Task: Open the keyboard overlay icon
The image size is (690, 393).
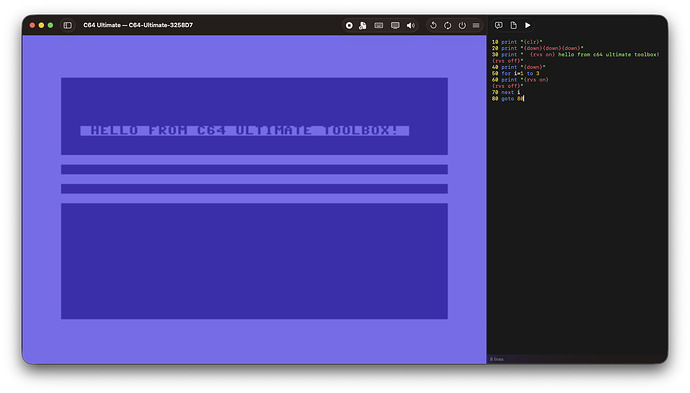Action: (x=378, y=26)
